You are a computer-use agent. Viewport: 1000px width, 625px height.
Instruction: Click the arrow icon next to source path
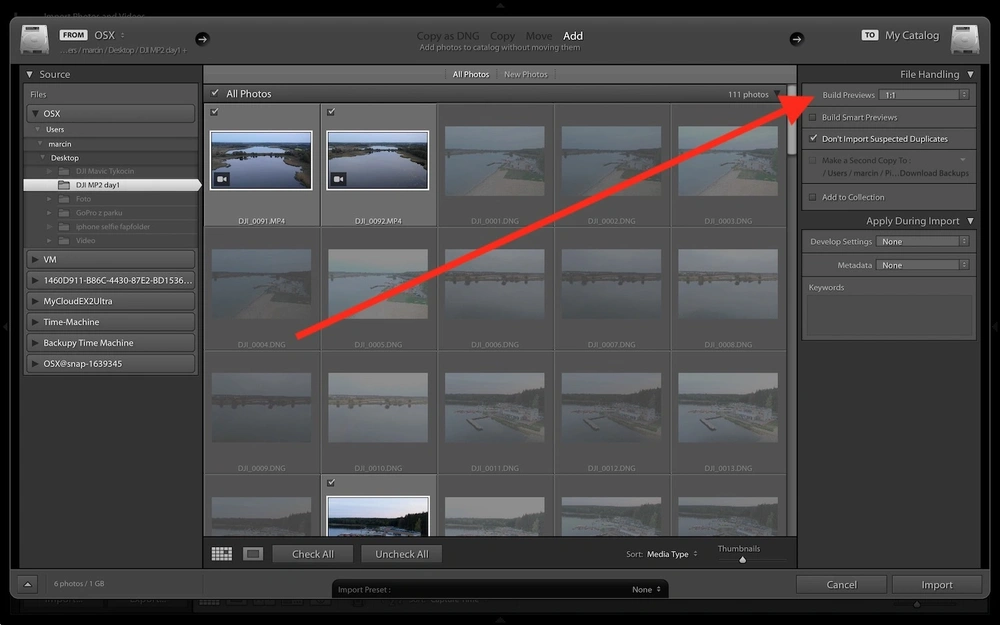tap(202, 39)
